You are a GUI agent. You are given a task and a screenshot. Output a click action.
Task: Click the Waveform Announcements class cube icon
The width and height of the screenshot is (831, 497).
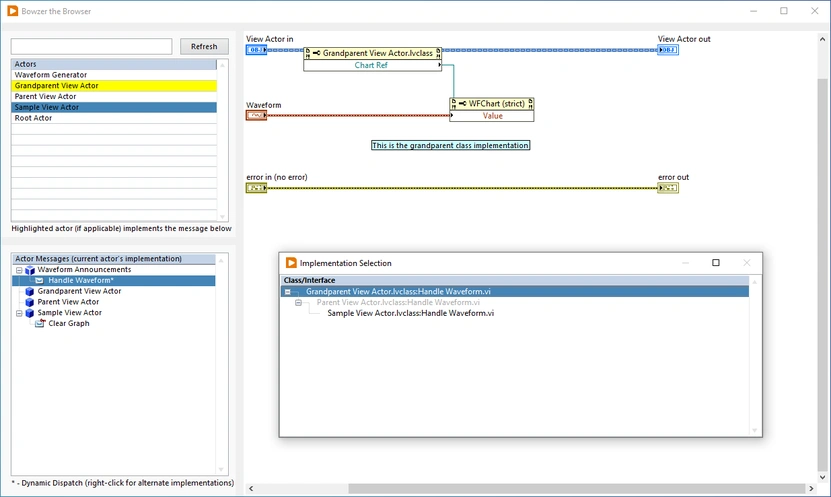click(x=30, y=270)
